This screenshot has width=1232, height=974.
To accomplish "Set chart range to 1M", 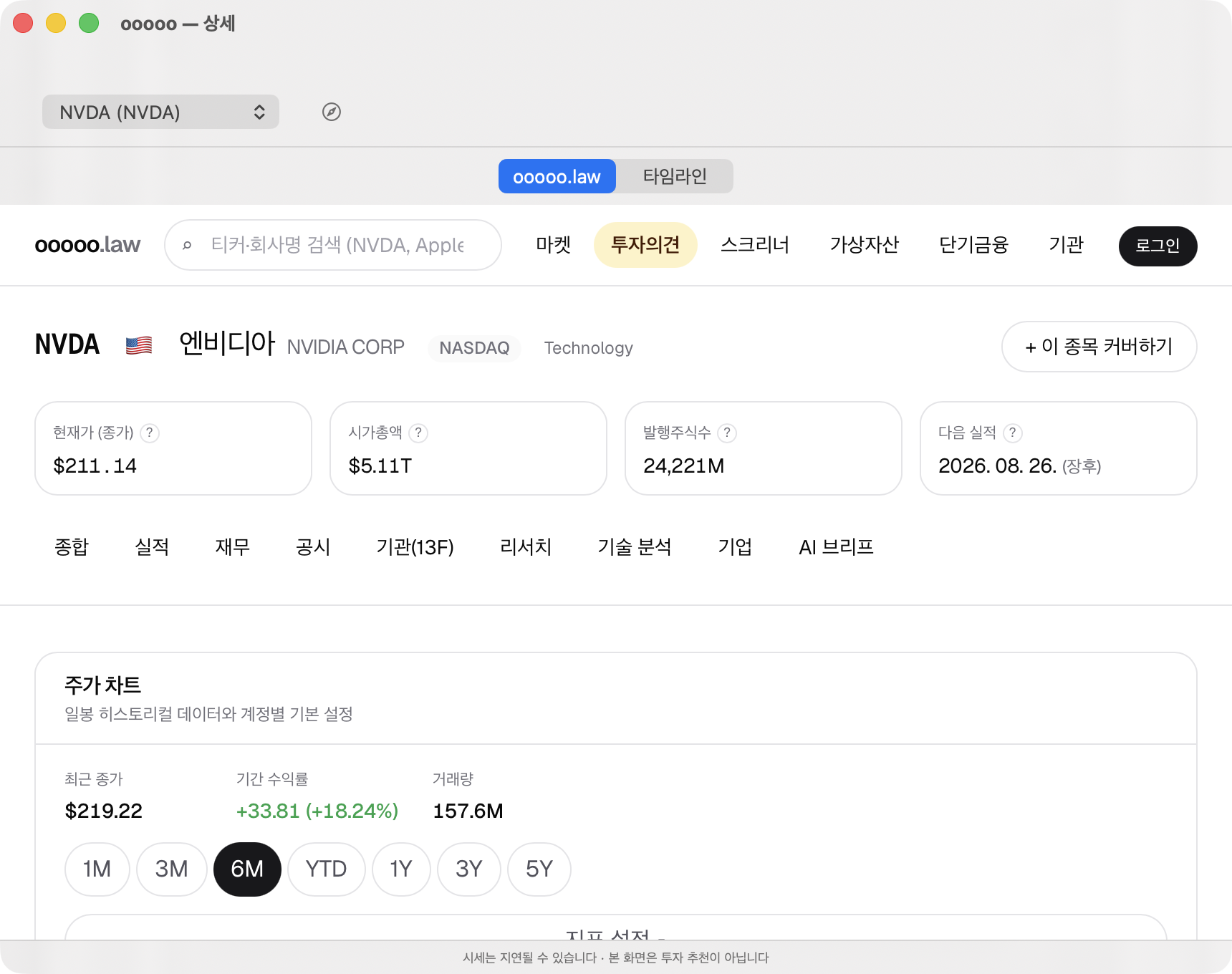I will point(97,869).
